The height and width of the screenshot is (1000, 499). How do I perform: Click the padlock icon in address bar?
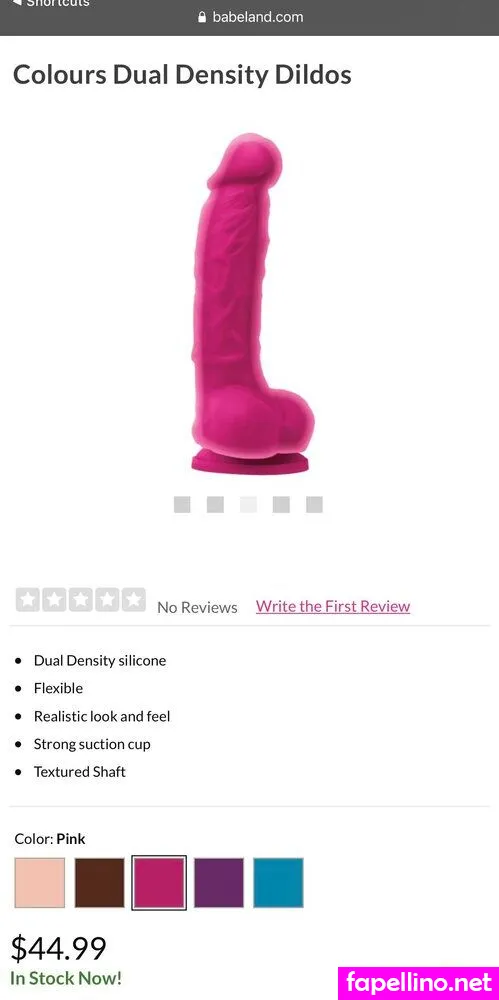click(203, 17)
